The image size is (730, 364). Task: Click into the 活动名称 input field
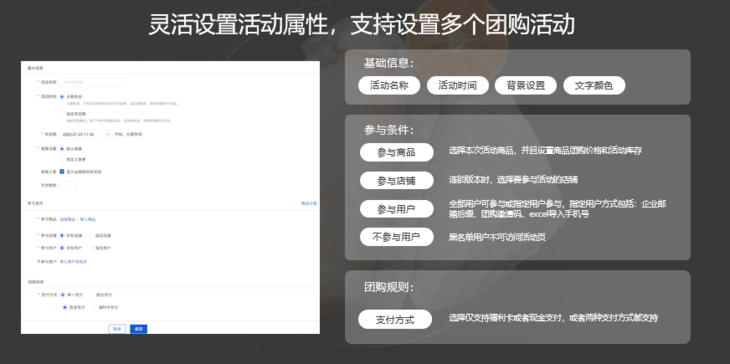[93, 82]
